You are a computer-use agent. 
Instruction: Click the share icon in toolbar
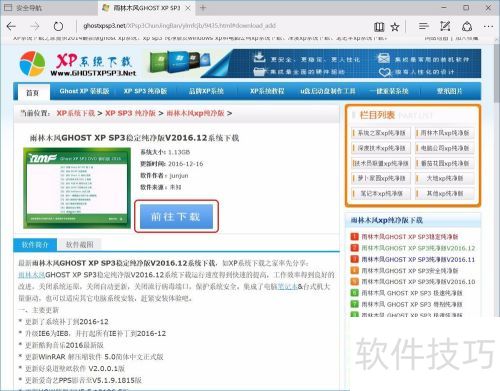click(x=467, y=26)
